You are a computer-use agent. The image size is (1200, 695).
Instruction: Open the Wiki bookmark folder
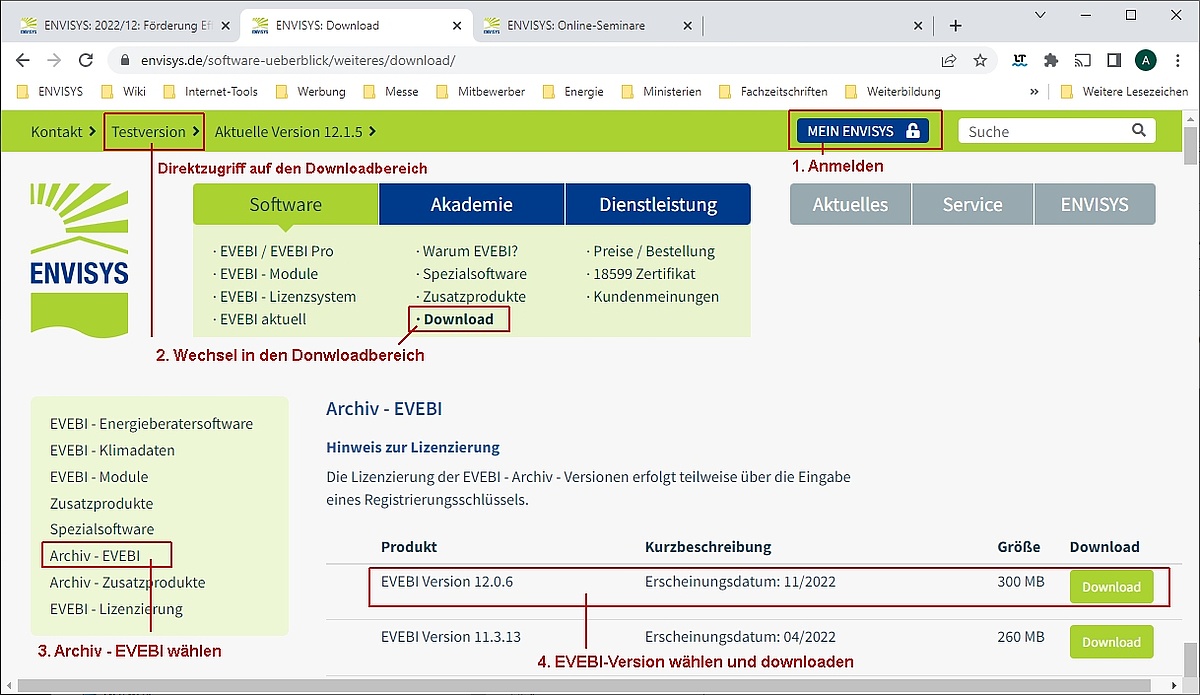(x=123, y=91)
